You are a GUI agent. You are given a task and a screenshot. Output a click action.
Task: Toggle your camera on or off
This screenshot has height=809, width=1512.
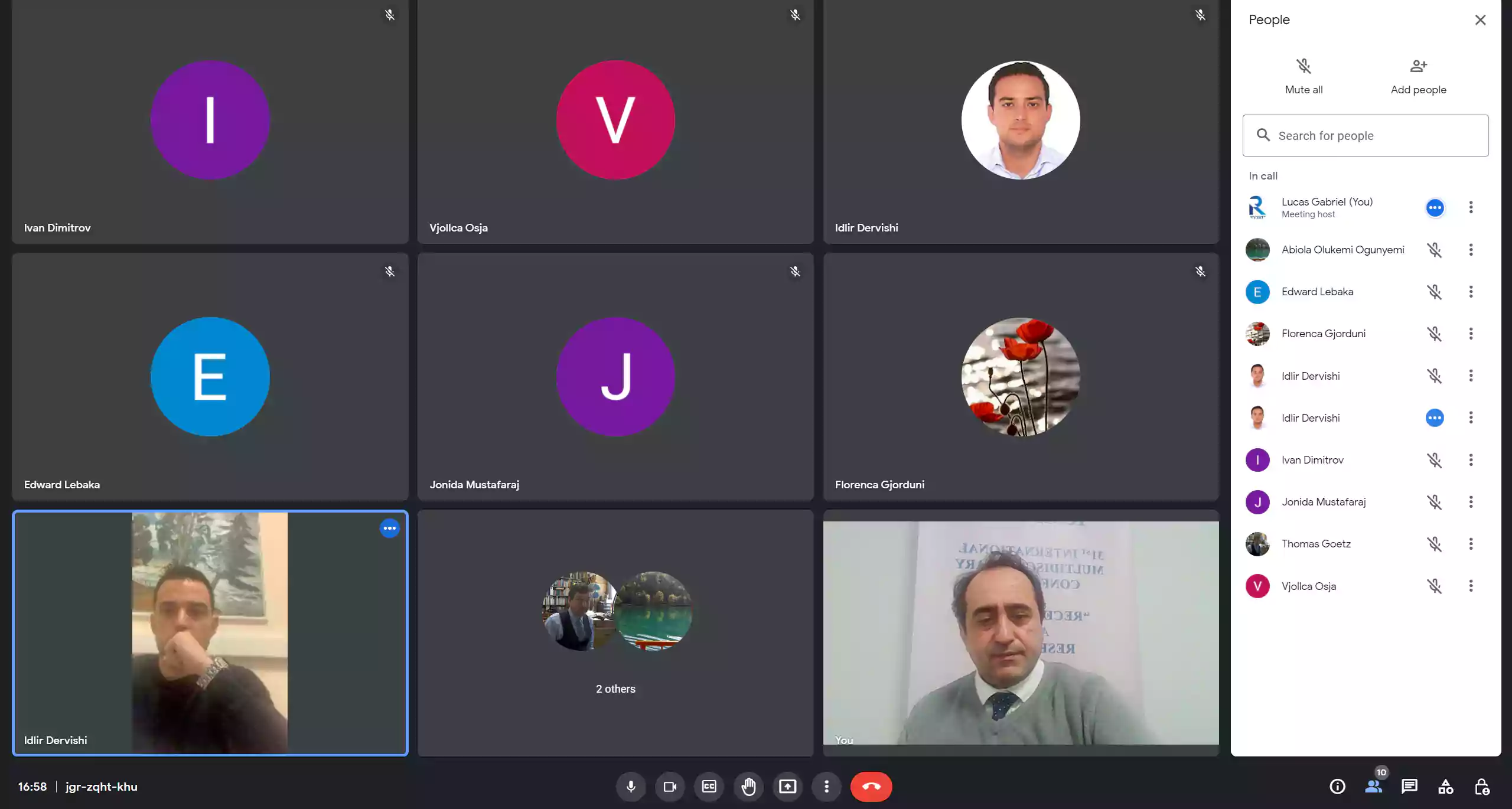point(670,787)
